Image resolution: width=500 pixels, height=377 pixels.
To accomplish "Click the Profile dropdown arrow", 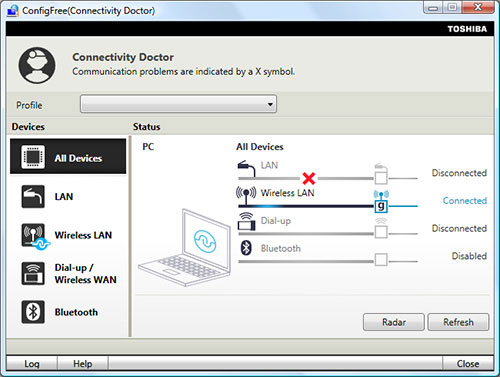I will coord(270,104).
